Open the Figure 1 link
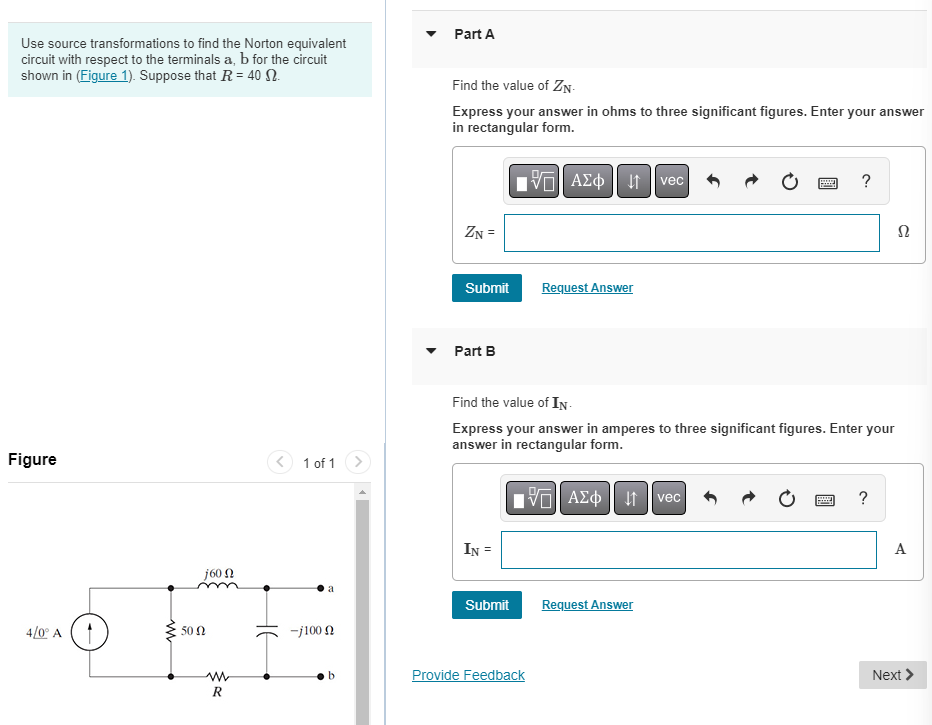The width and height of the screenshot is (932, 725). [x=103, y=75]
